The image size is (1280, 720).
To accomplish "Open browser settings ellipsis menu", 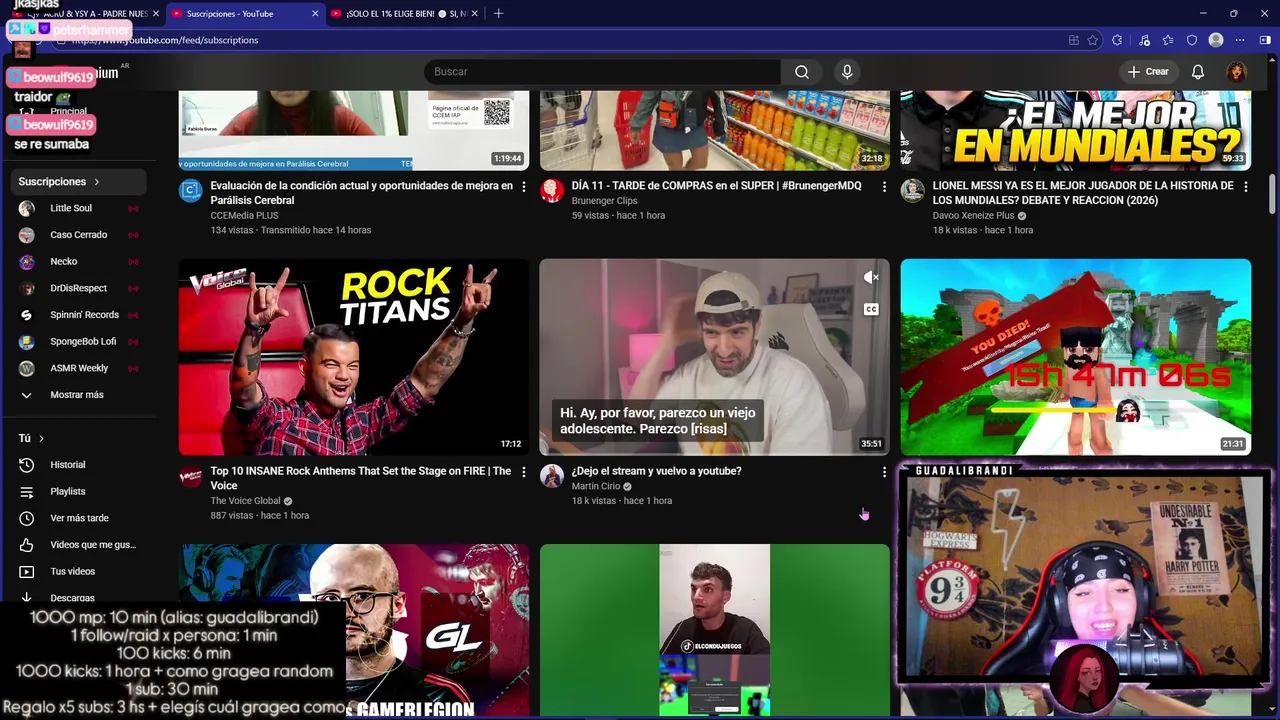I will (x=1240, y=40).
